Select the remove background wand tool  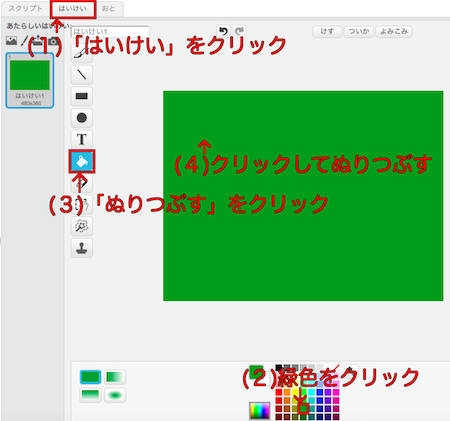[82, 226]
